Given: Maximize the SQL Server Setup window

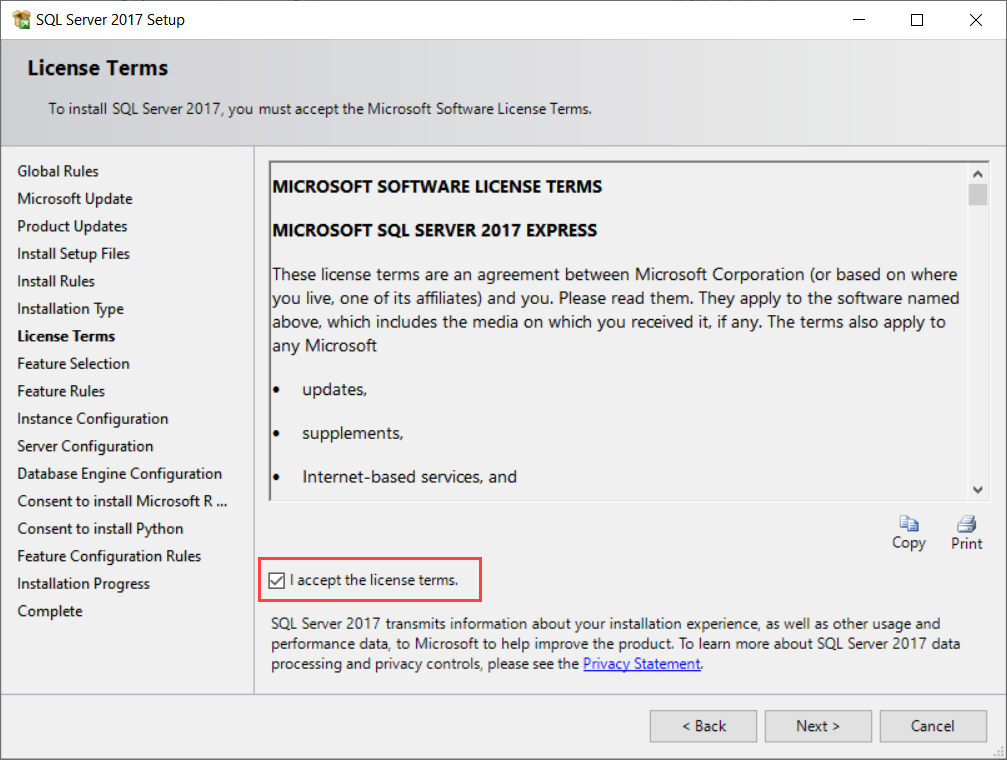Looking at the screenshot, I should (917, 20).
